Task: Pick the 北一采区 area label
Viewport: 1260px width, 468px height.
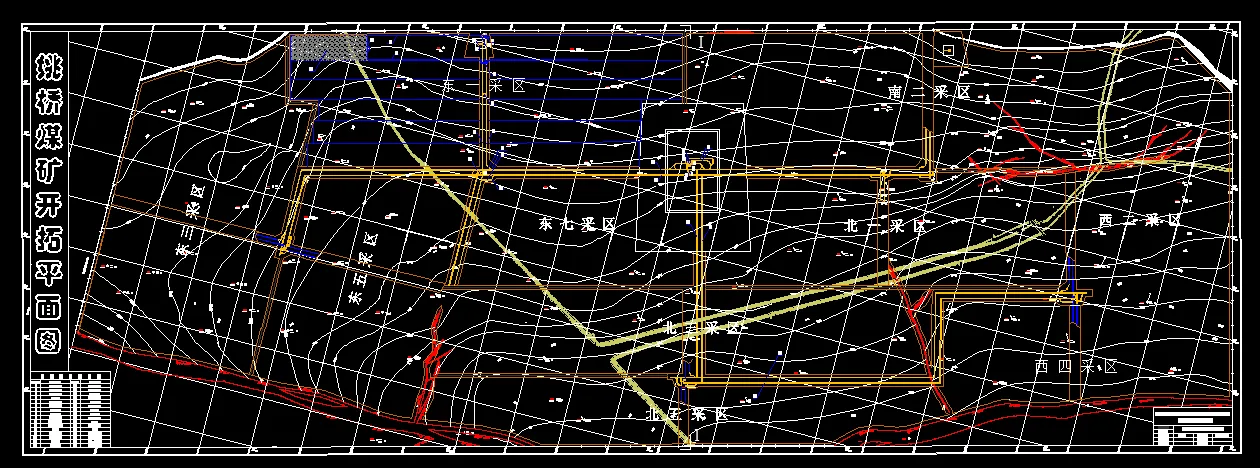Action: coord(886,226)
